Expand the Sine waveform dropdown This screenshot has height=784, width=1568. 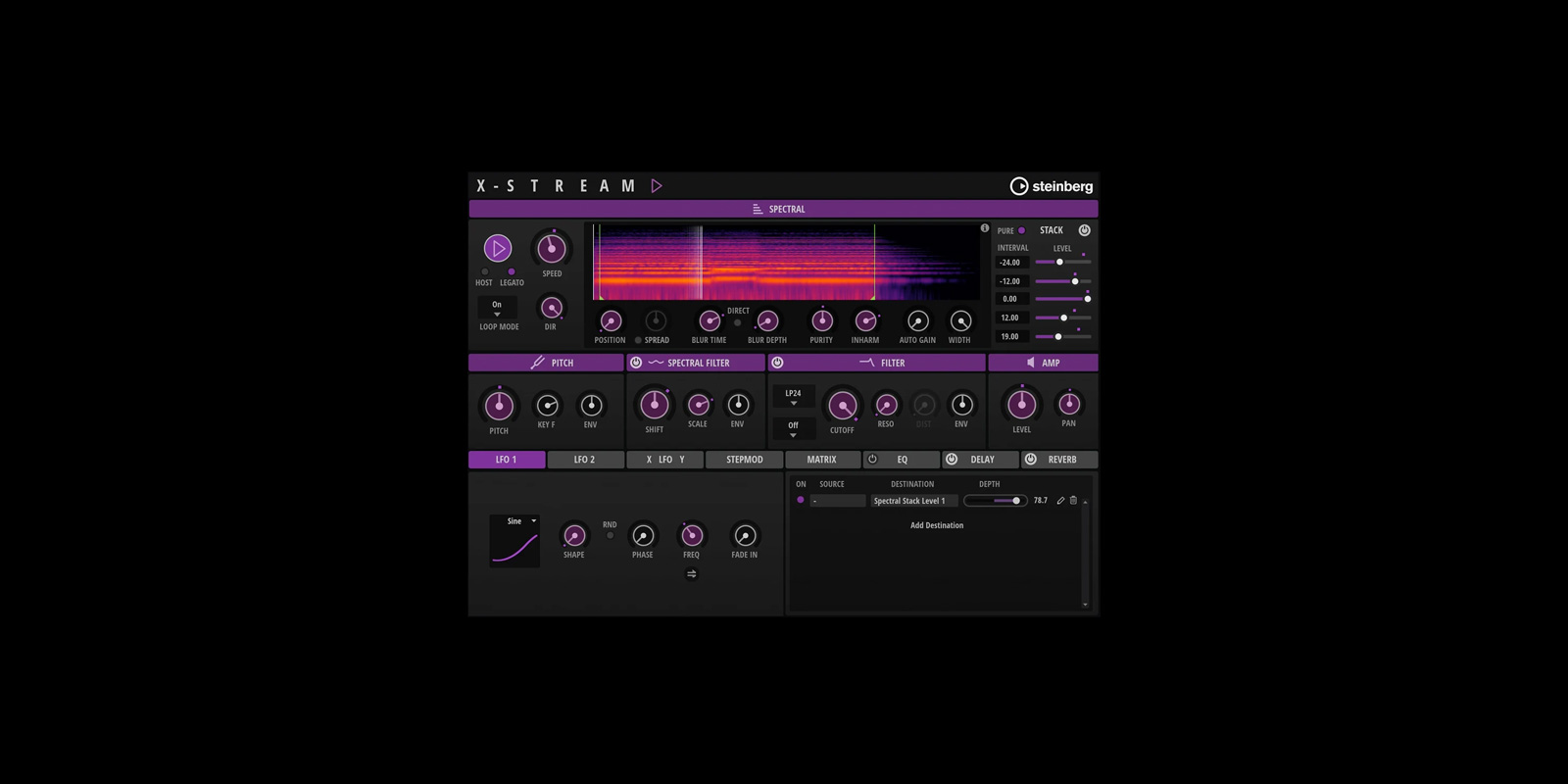(517, 521)
